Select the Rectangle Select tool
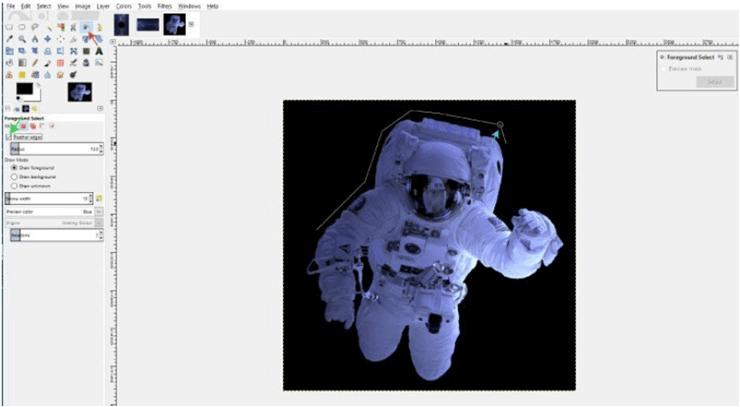The image size is (740, 407). [9, 27]
